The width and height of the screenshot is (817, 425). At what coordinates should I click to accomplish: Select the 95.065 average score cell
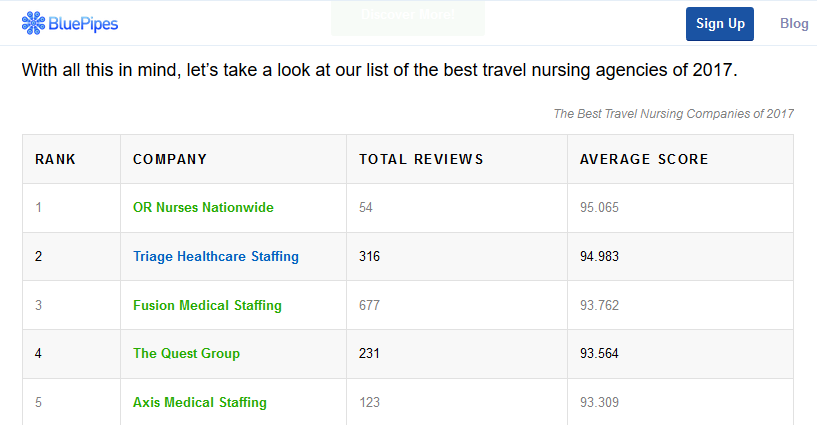(680, 208)
